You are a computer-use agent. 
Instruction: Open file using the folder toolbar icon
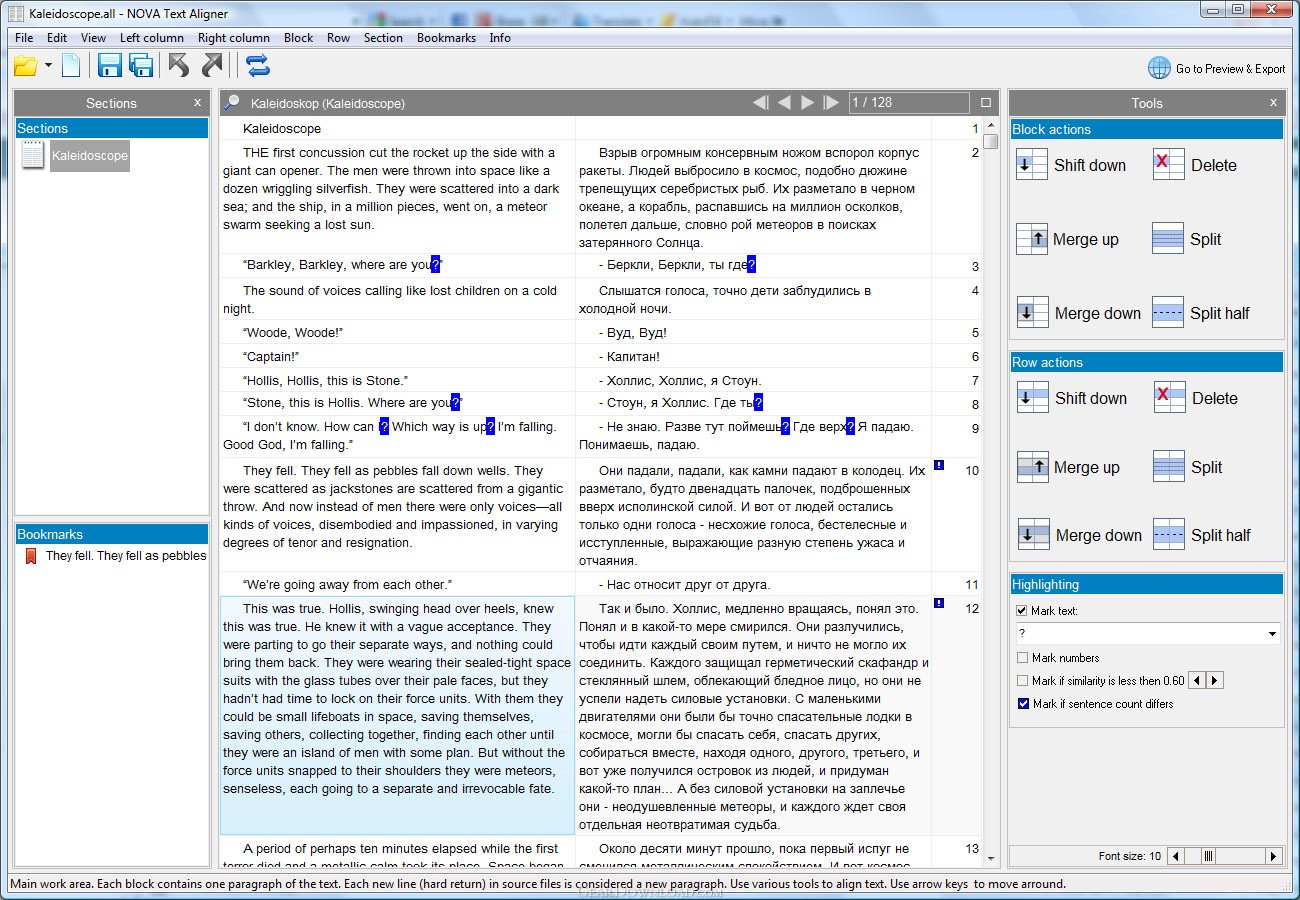(25, 67)
